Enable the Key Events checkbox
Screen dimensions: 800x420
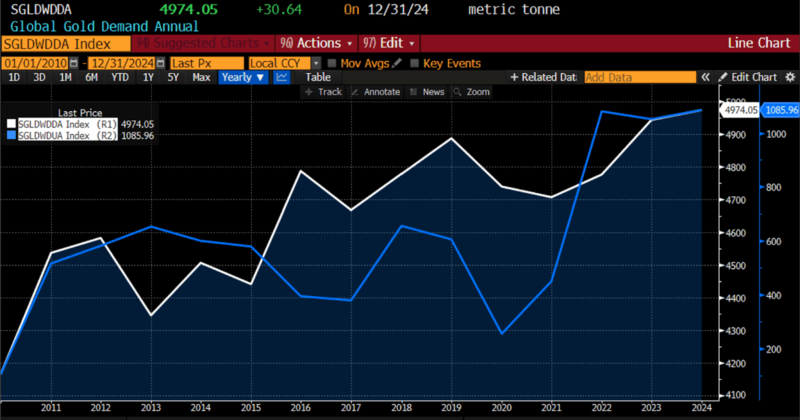click(415, 63)
